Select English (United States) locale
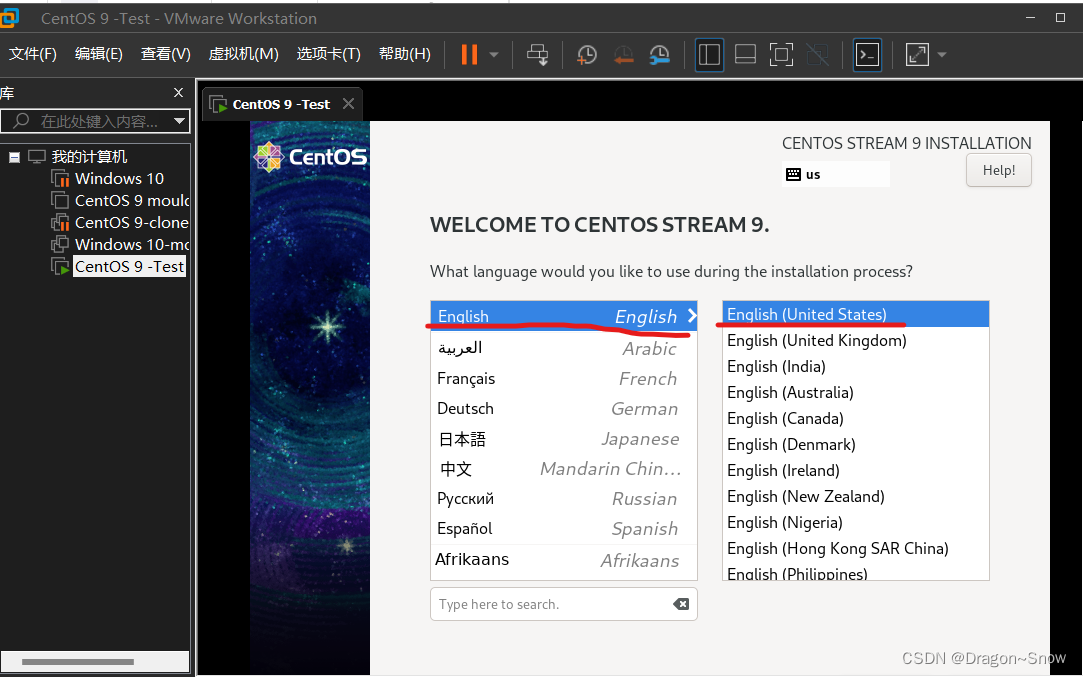Image resolution: width=1083 pixels, height=677 pixels. coord(856,314)
